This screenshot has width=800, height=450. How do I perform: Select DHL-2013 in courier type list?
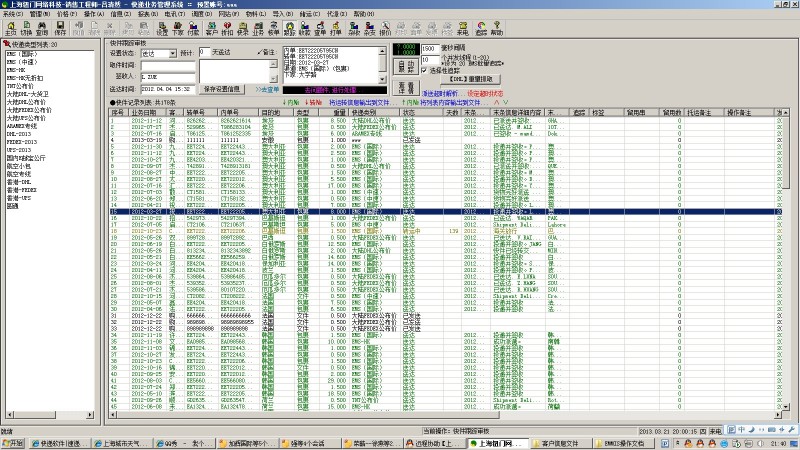(19, 134)
